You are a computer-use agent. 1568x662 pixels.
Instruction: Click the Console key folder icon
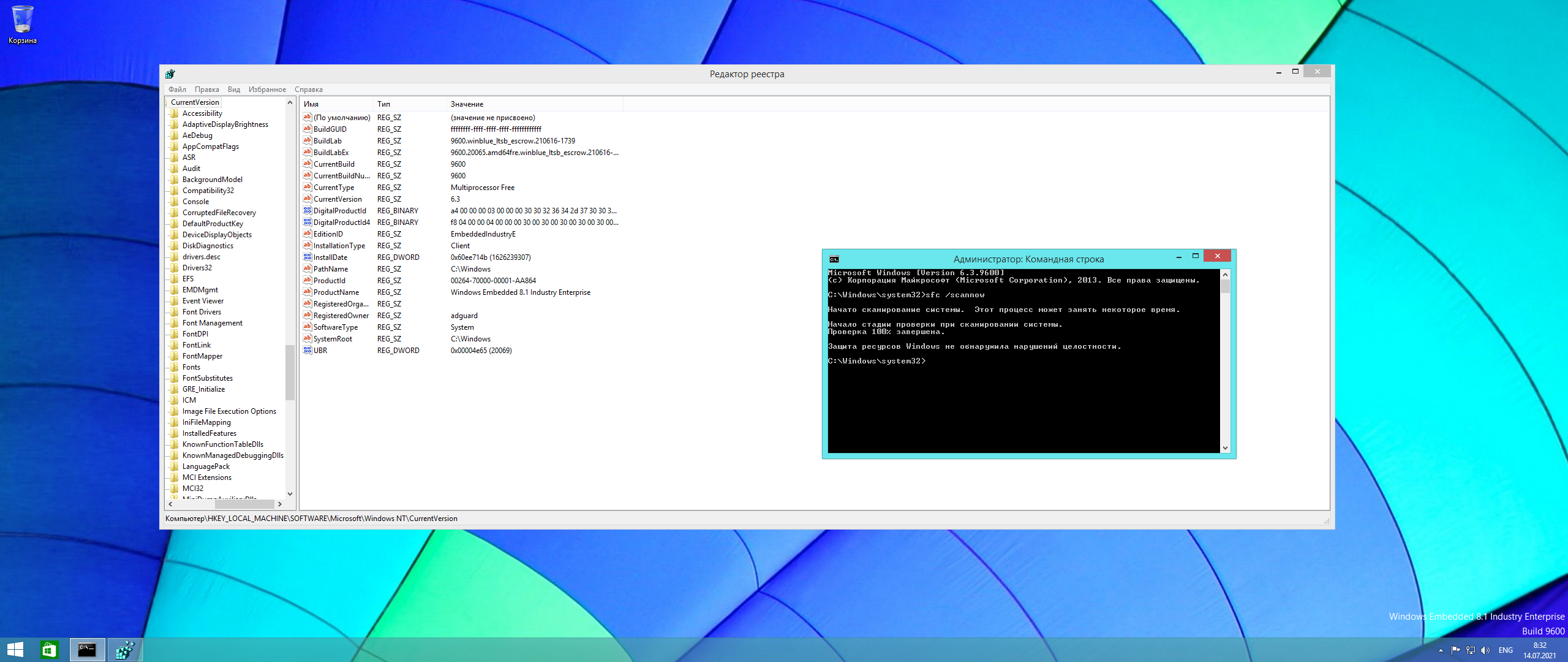click(x=175, y=202)
